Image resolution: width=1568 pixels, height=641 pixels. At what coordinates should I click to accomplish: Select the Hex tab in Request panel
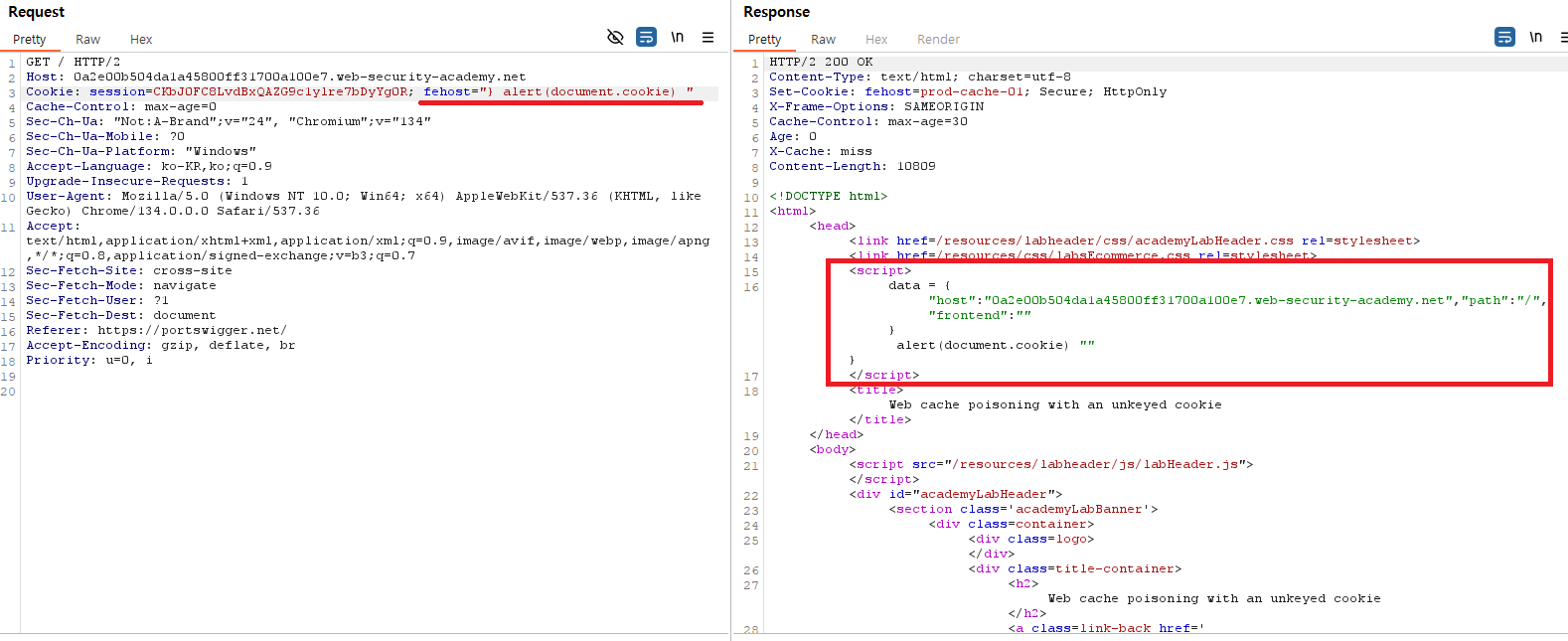(x=141, y=40)
